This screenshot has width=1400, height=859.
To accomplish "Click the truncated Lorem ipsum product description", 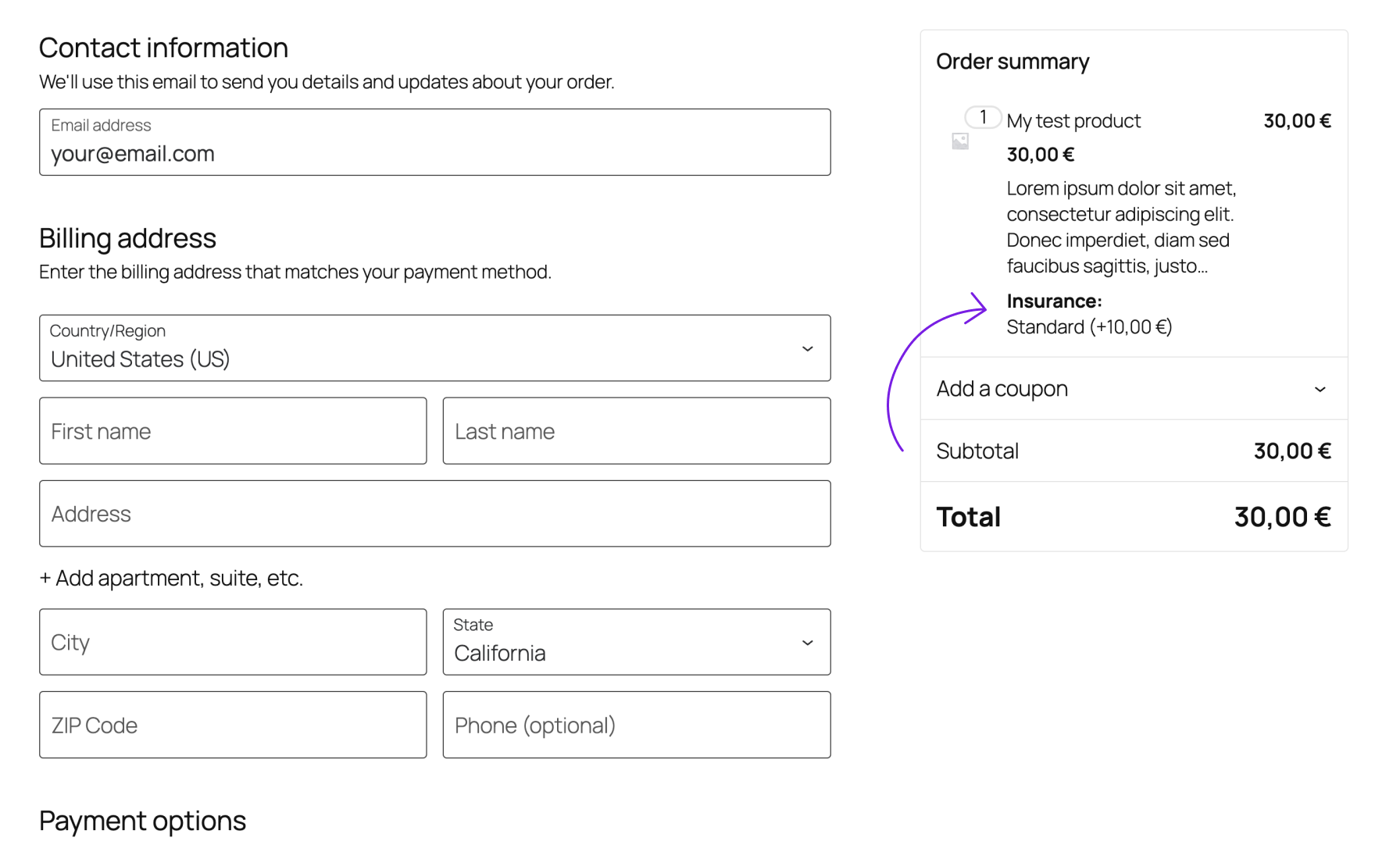I will point(1120,226).
